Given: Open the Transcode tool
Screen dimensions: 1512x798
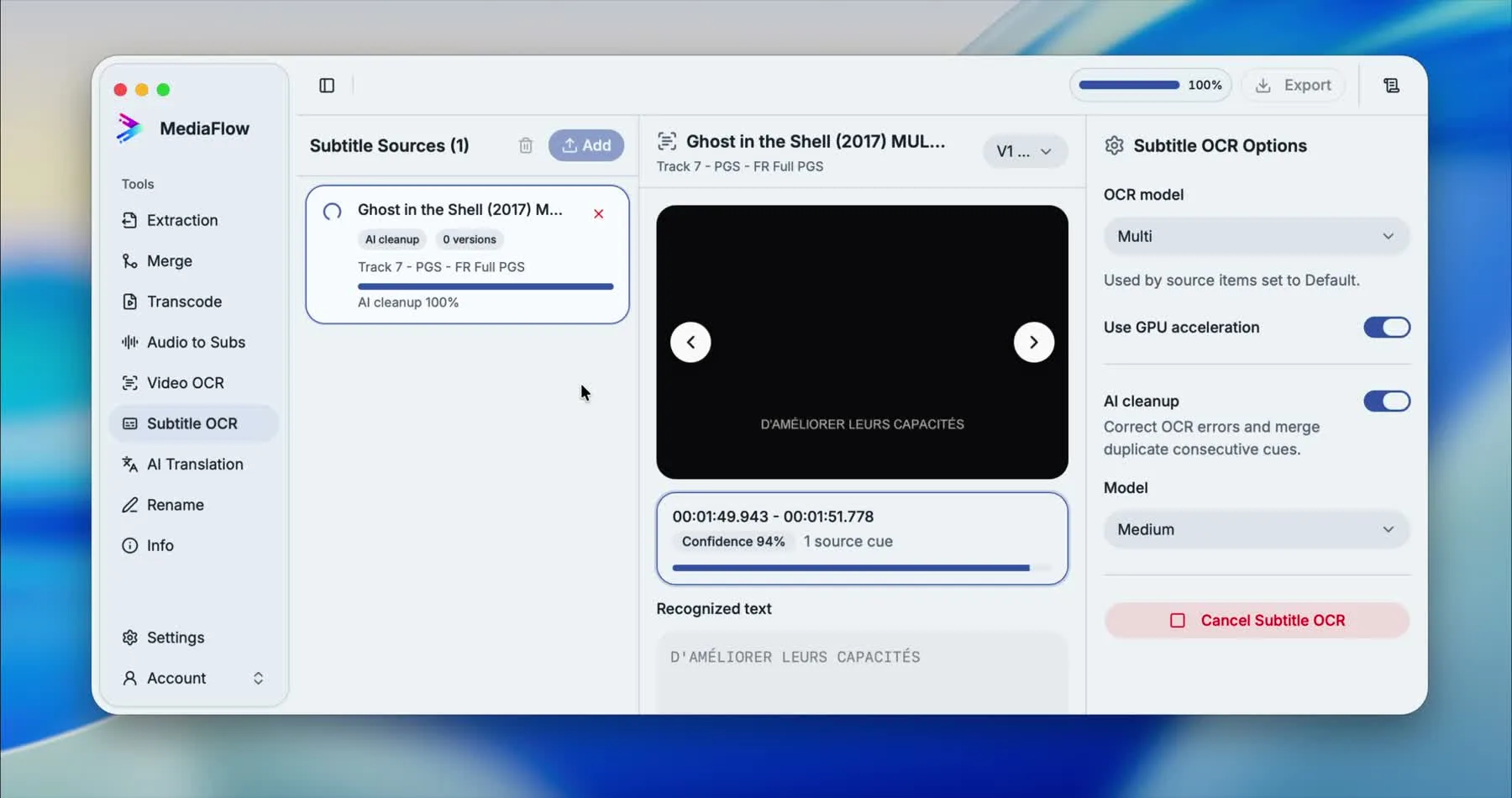Looking at the screenshot, I should (x=193, y=302).
